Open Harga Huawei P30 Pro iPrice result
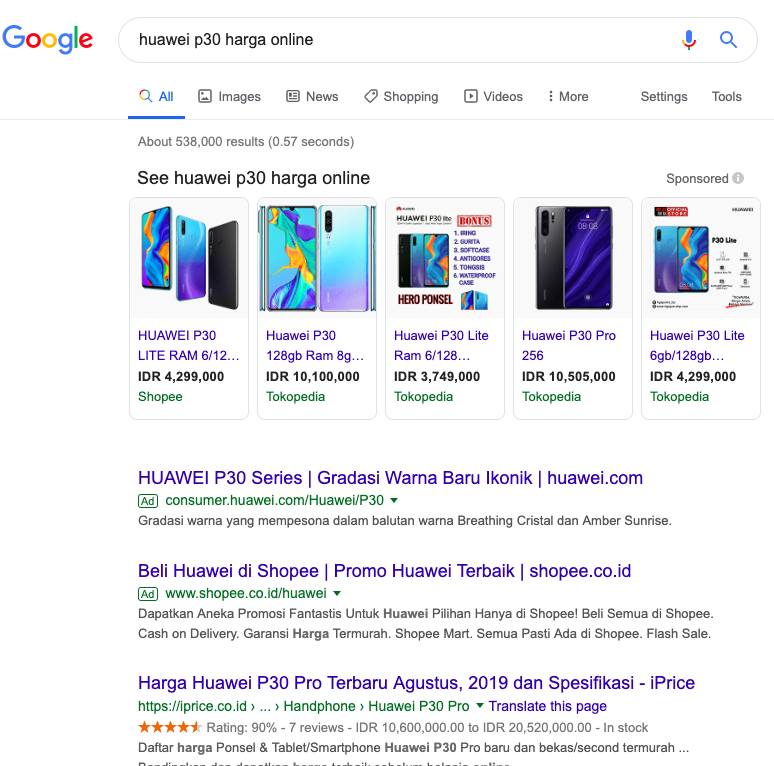The width and height of the screenshot is (774, 766). click(x=417, y=683)
